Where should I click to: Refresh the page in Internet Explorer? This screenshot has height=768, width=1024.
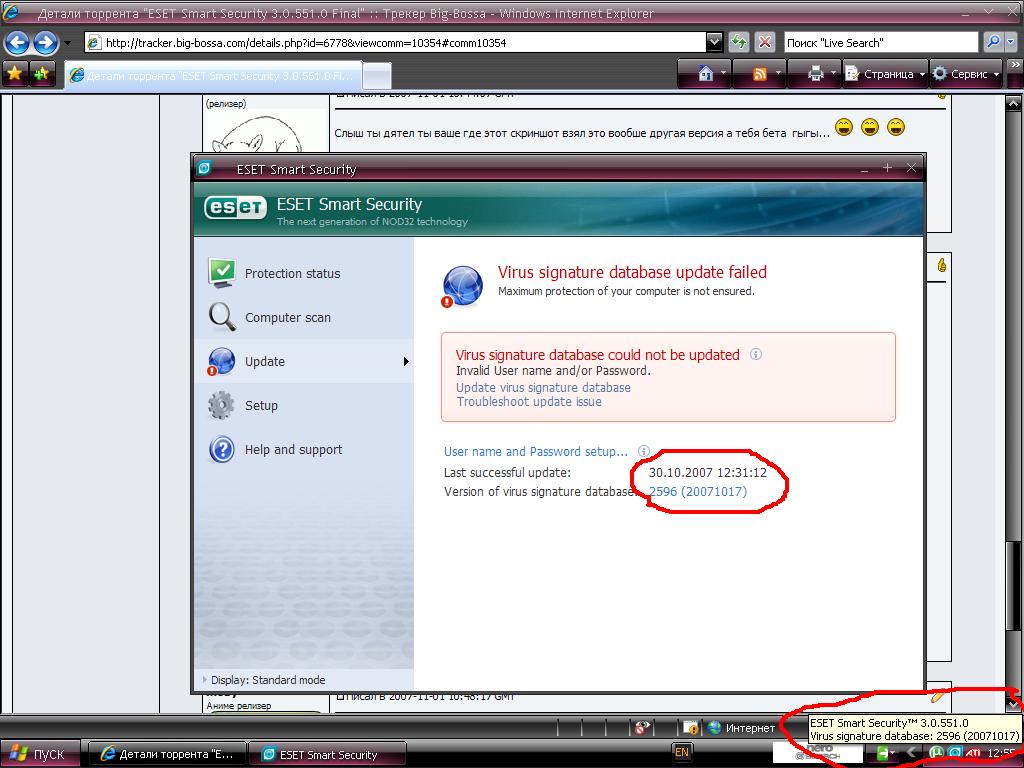click(x=739, y=42)
